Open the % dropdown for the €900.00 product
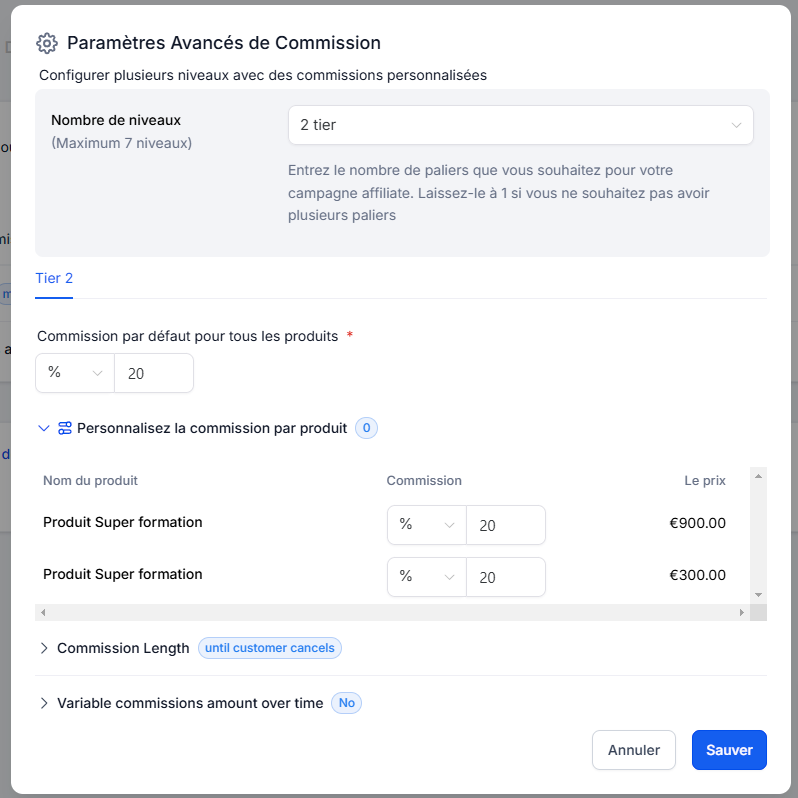 [426, 525]
